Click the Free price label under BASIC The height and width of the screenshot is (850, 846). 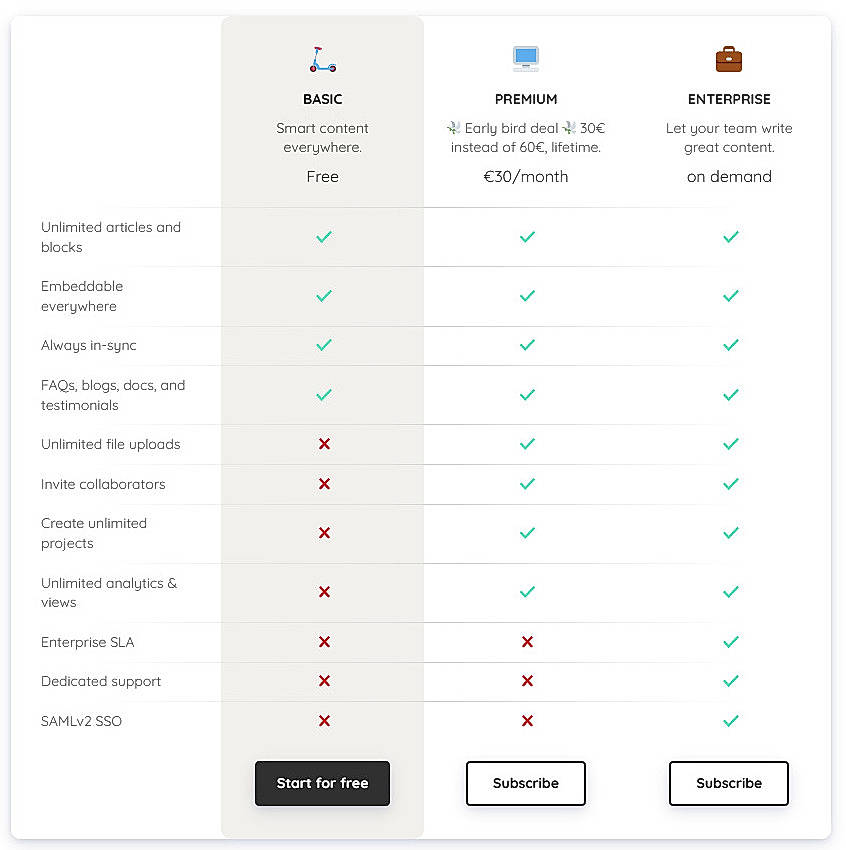click(322, 176)
